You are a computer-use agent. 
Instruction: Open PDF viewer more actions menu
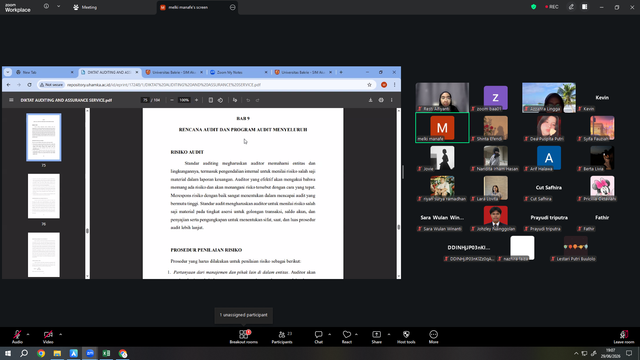pyautogui.click(x=392, y=100)
